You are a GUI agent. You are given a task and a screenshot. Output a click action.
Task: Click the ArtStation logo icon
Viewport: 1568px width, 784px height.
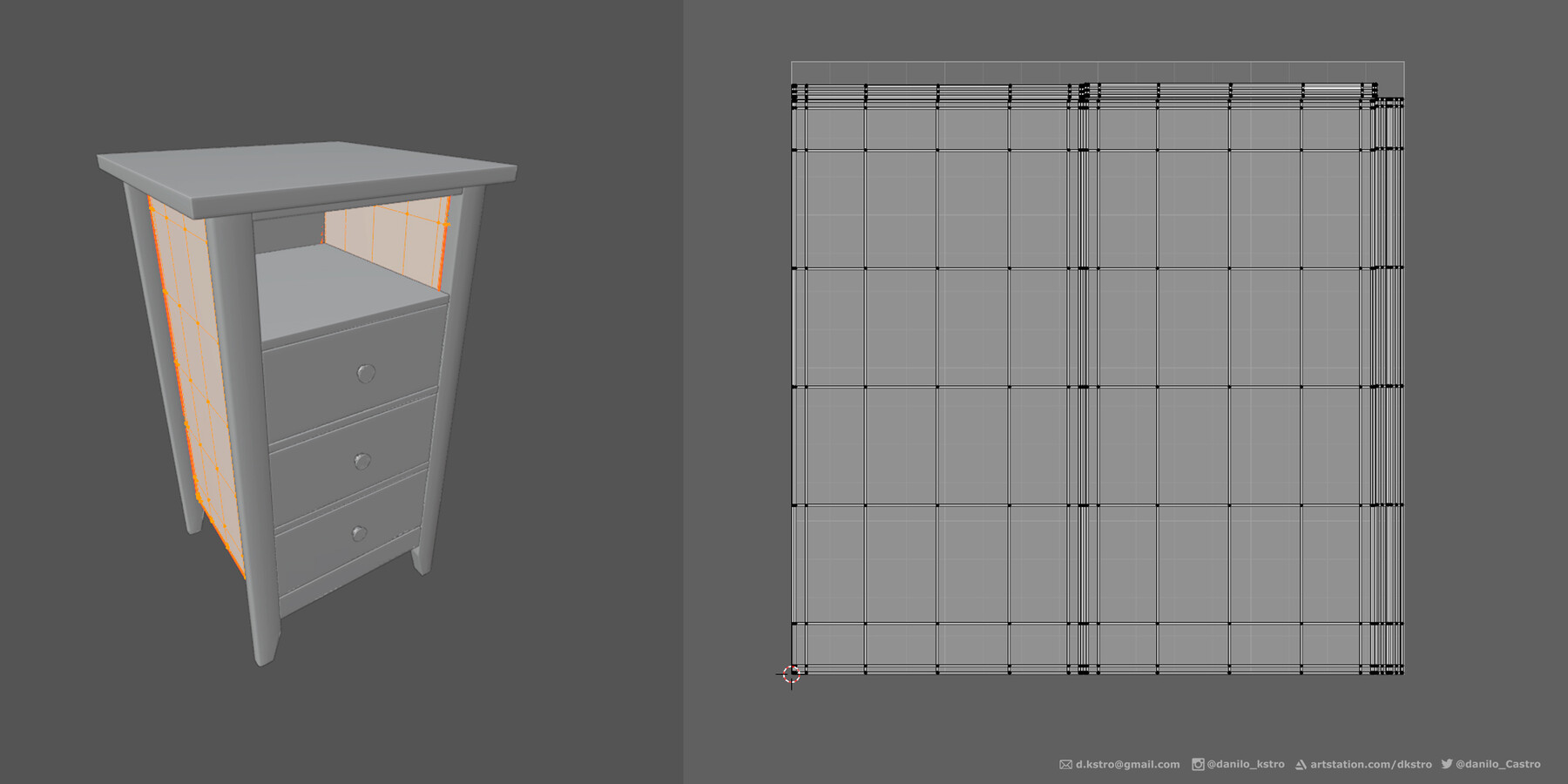pyautogui.click(x=1301, y=764)
